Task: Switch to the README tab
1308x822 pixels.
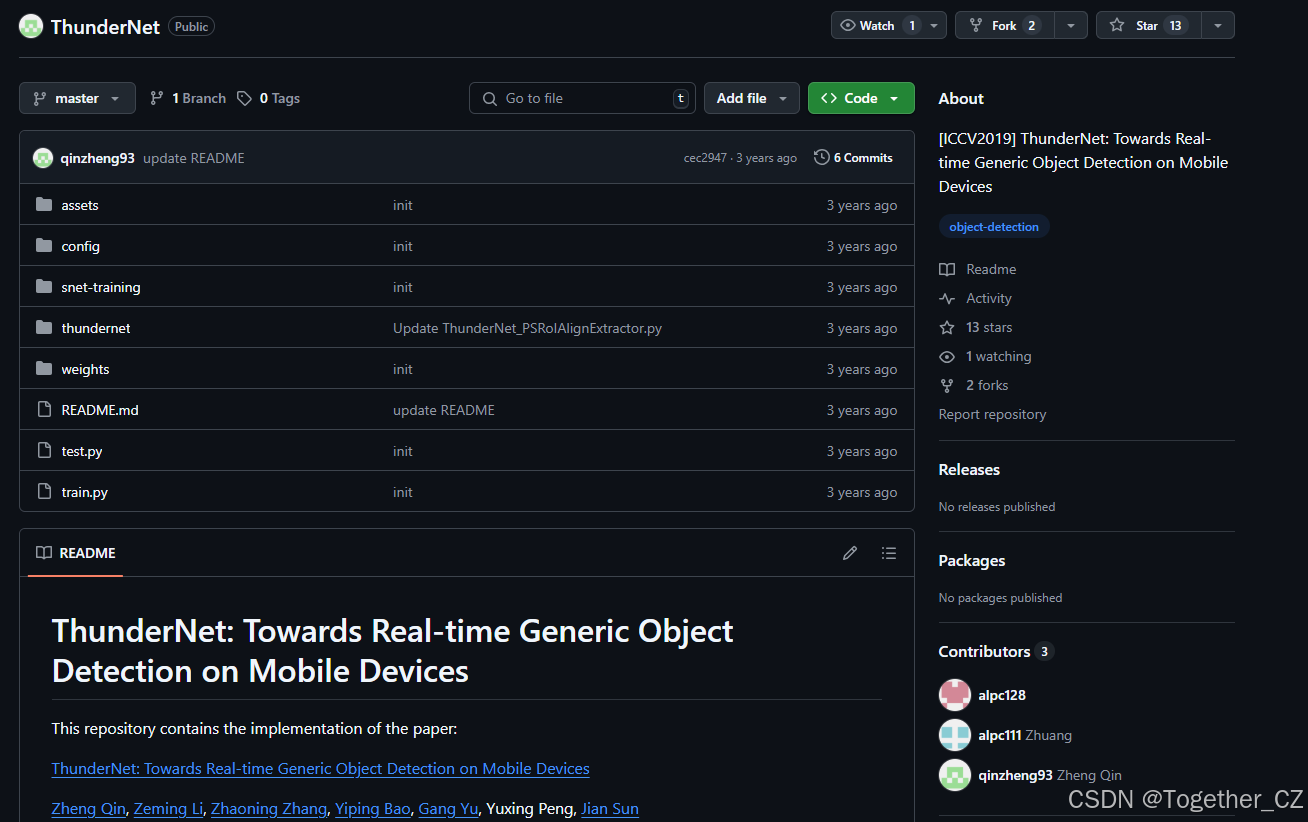Action: click(x=74, y=553)
